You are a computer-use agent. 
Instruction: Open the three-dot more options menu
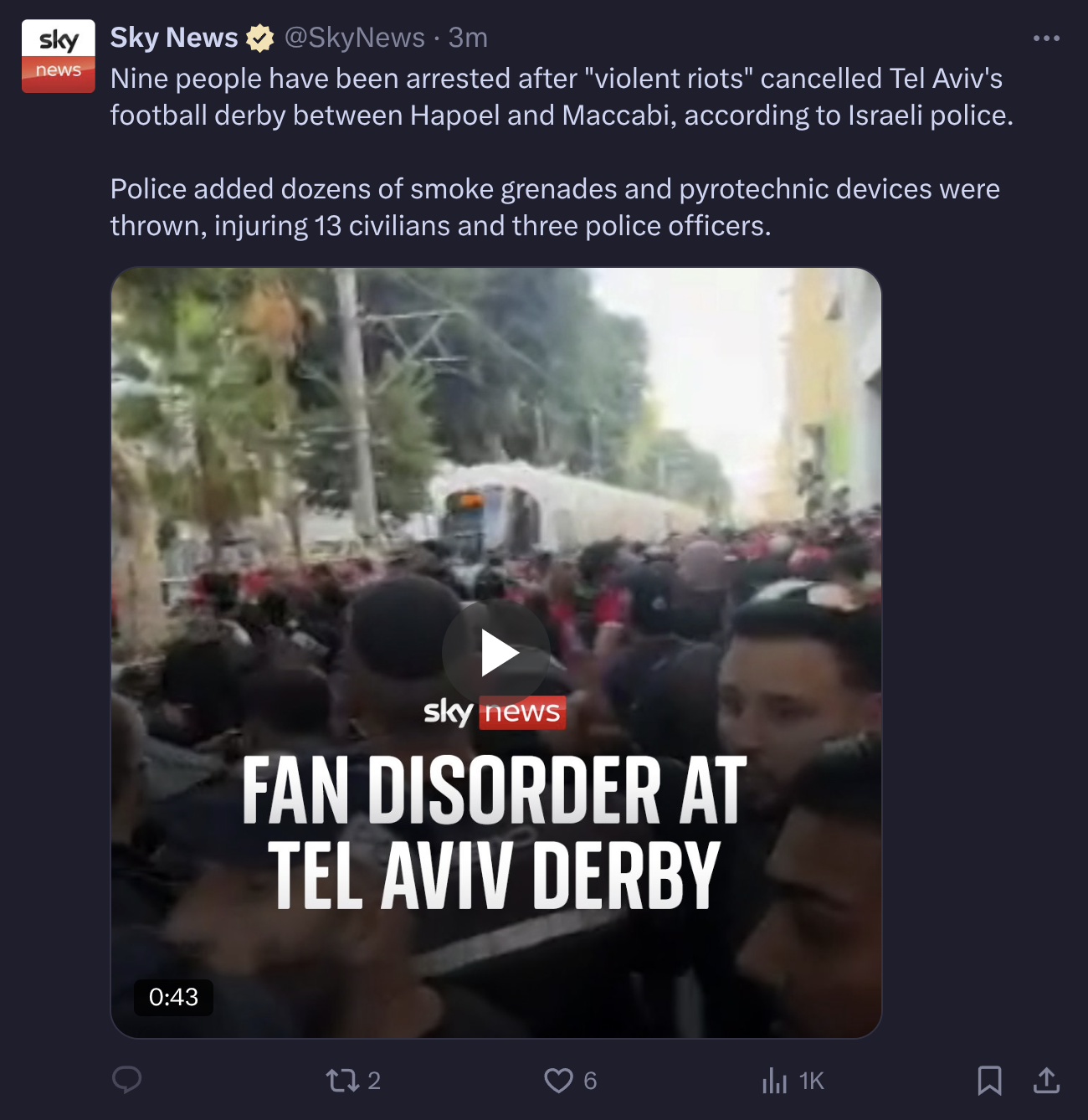(x=1046, y=39)
